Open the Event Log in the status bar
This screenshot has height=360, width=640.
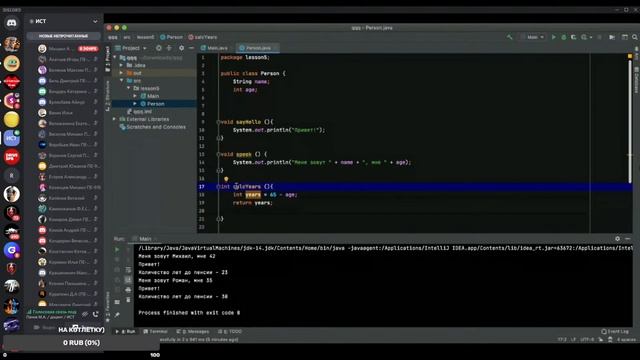615,331
